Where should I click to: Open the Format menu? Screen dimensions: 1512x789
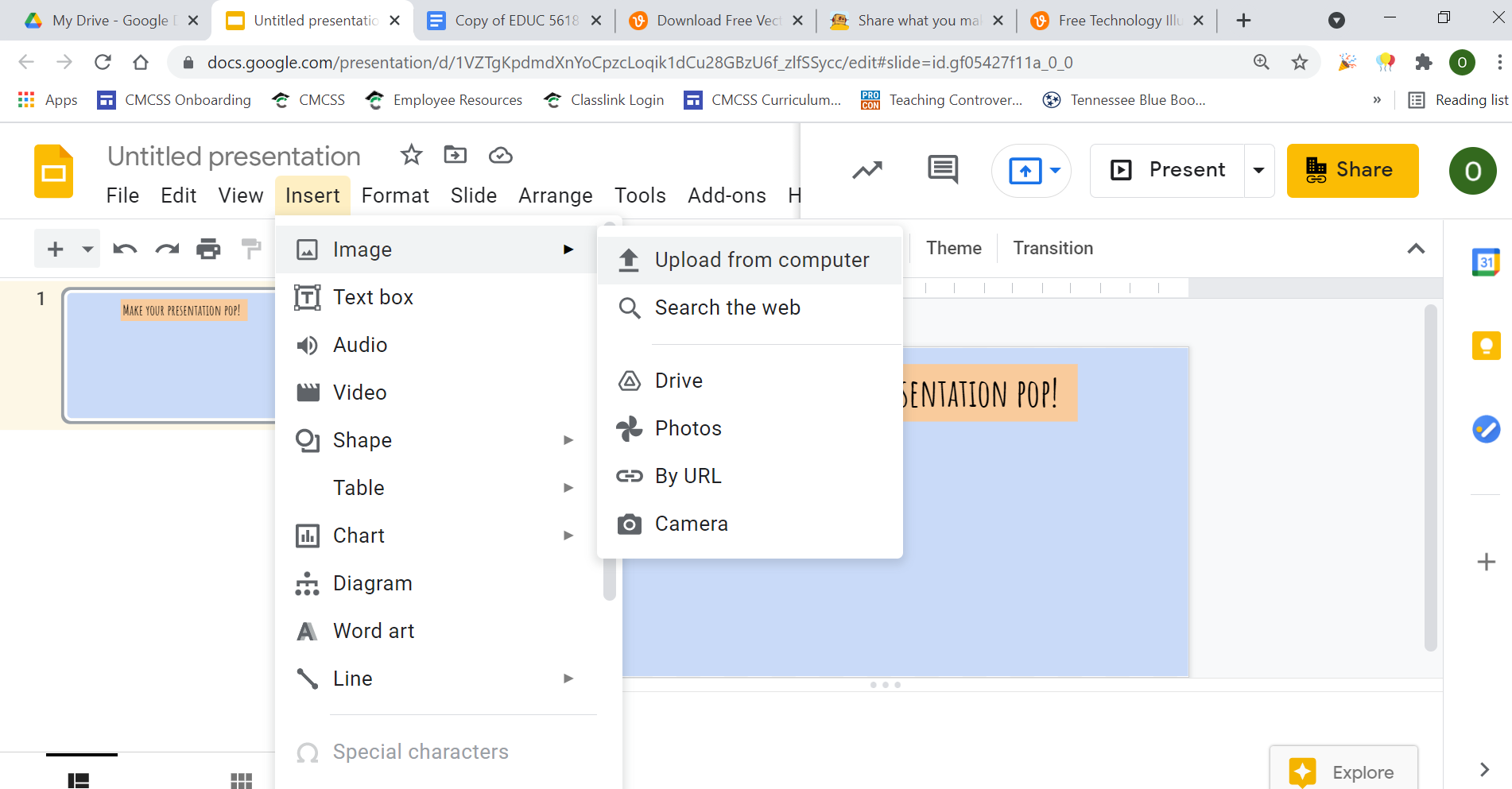coord(395,195)
